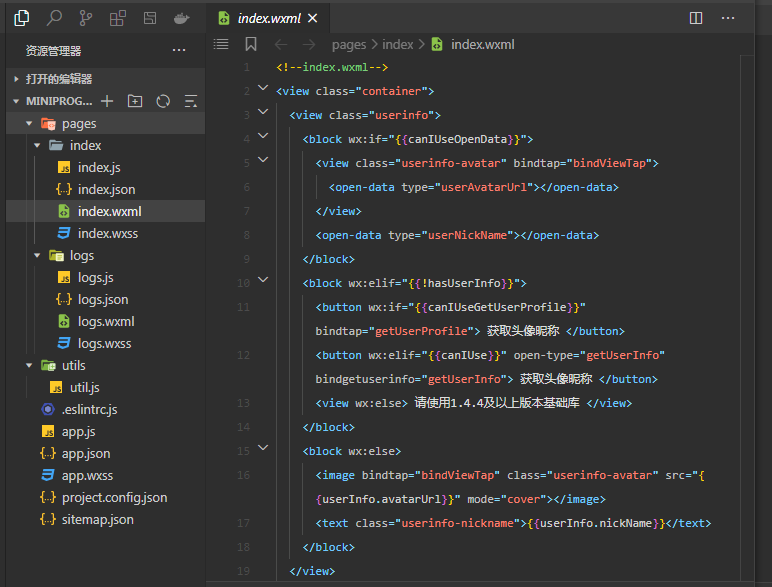Open sitemap.json file

105,520
